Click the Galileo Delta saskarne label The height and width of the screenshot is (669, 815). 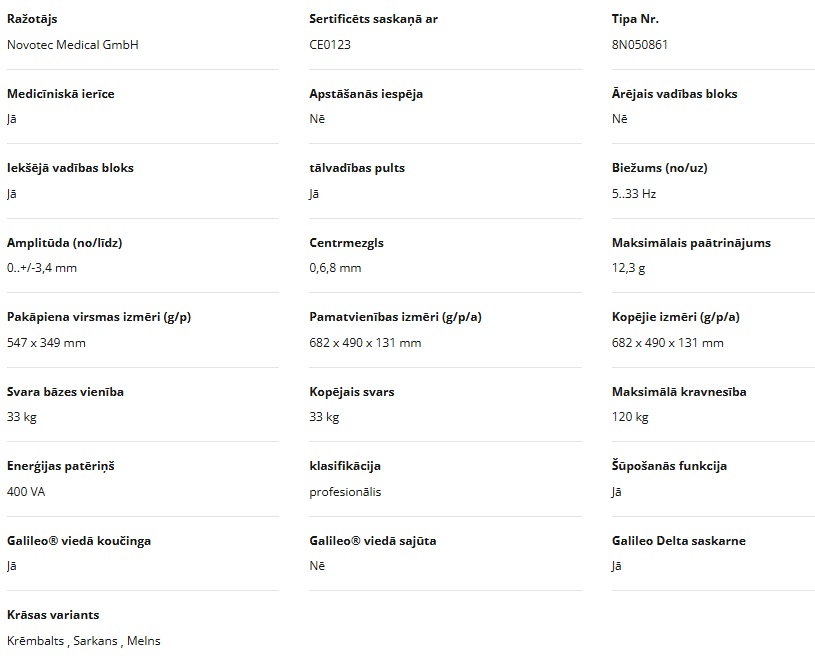pyautogui.click(x=678, y=541)
